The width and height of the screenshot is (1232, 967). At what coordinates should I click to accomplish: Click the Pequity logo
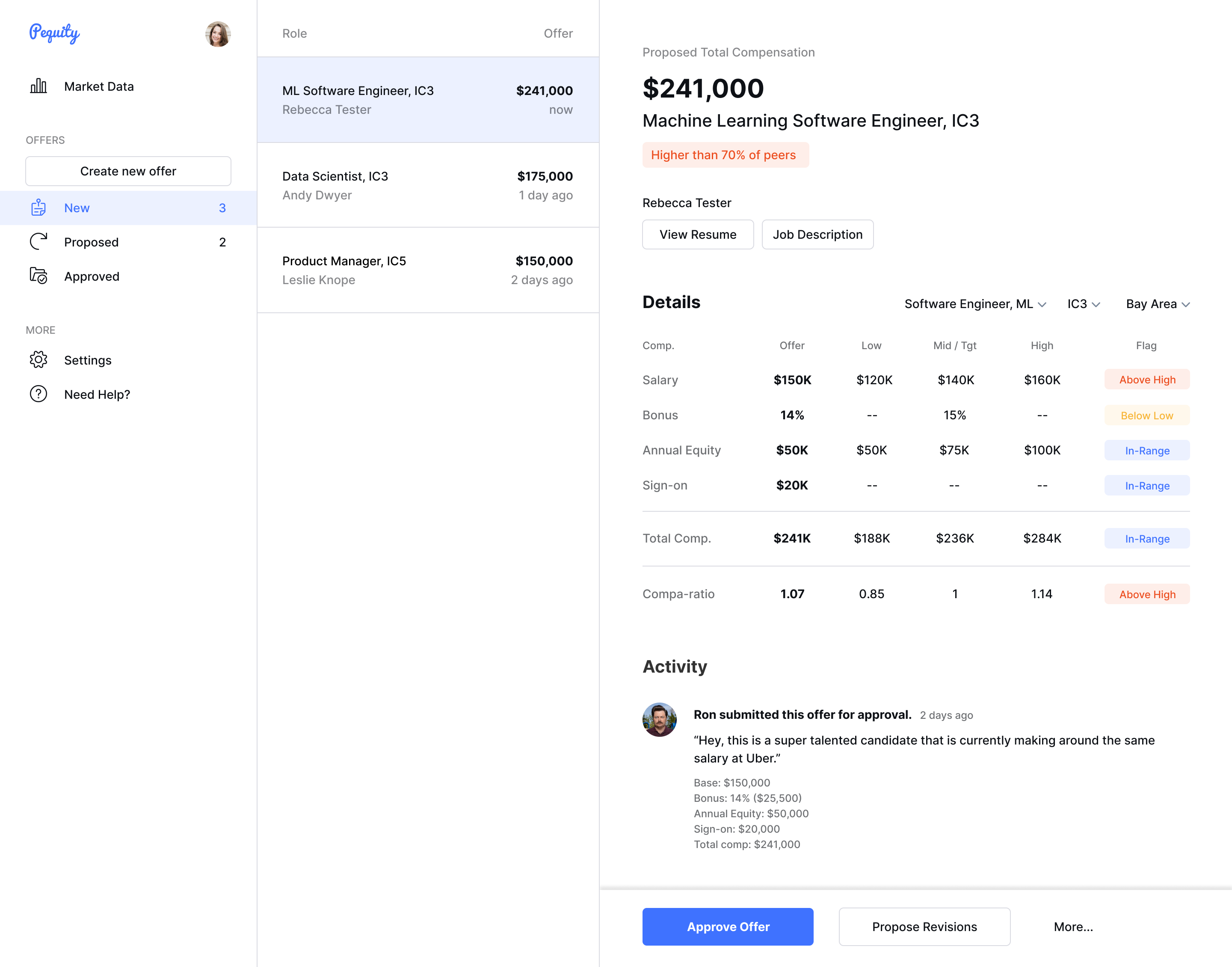point(54,33)
